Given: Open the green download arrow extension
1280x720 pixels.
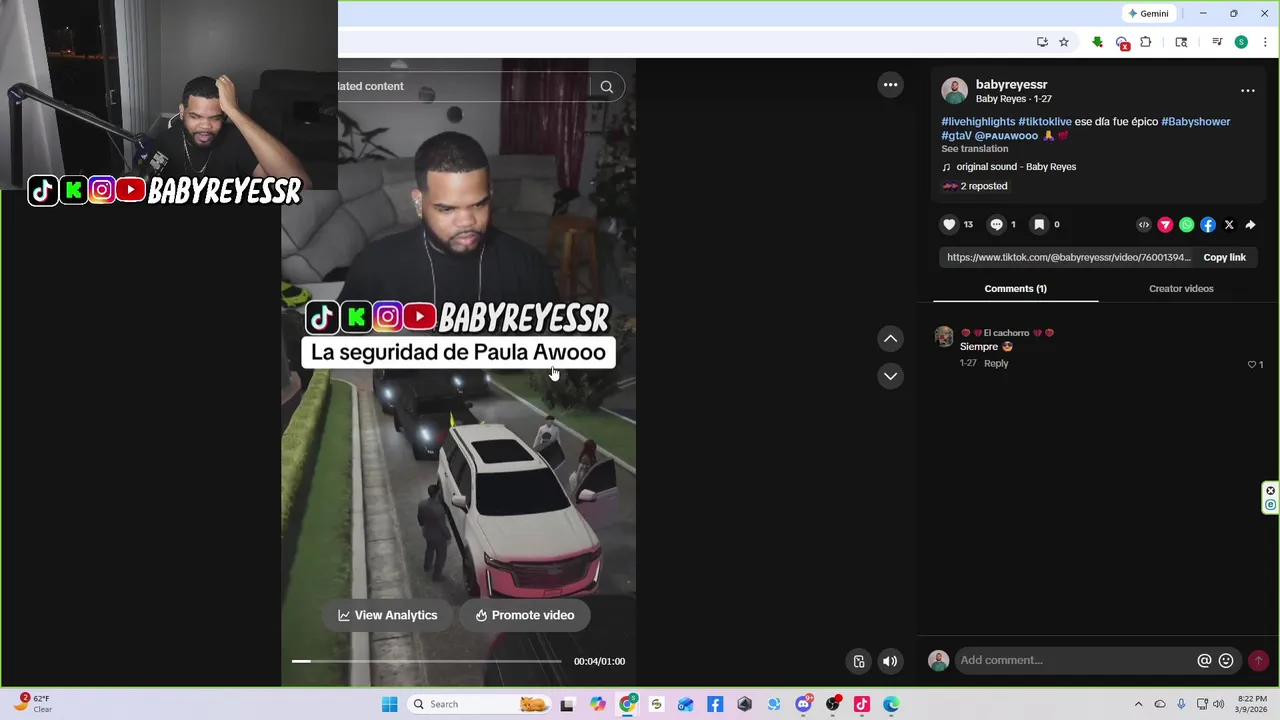Looking at the screenshot, I should point(1097,42).
